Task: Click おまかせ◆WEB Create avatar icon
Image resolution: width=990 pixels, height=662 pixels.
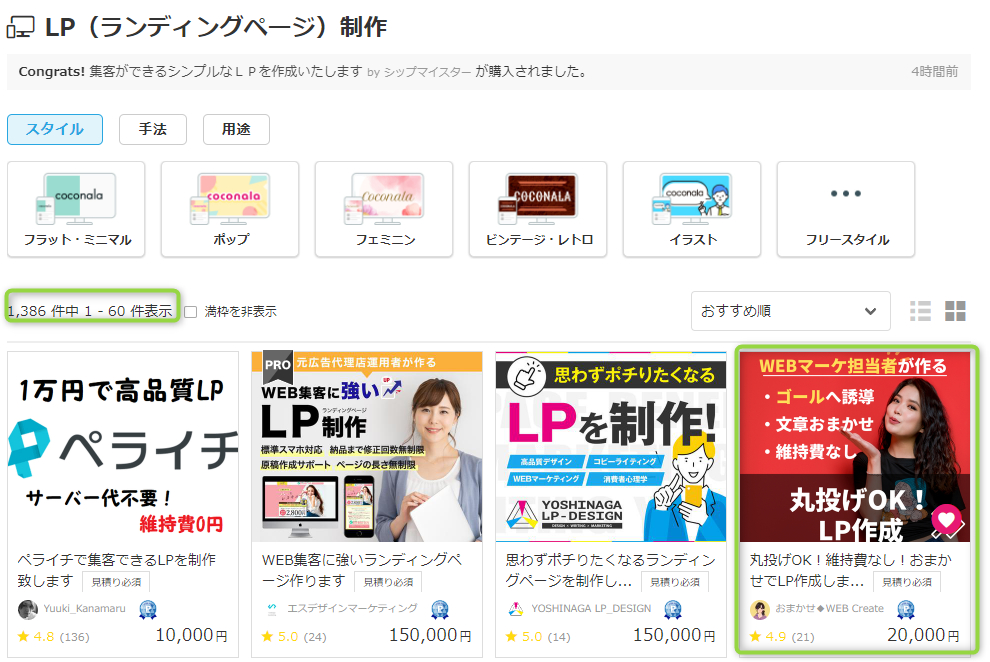Action: [760, 610]
